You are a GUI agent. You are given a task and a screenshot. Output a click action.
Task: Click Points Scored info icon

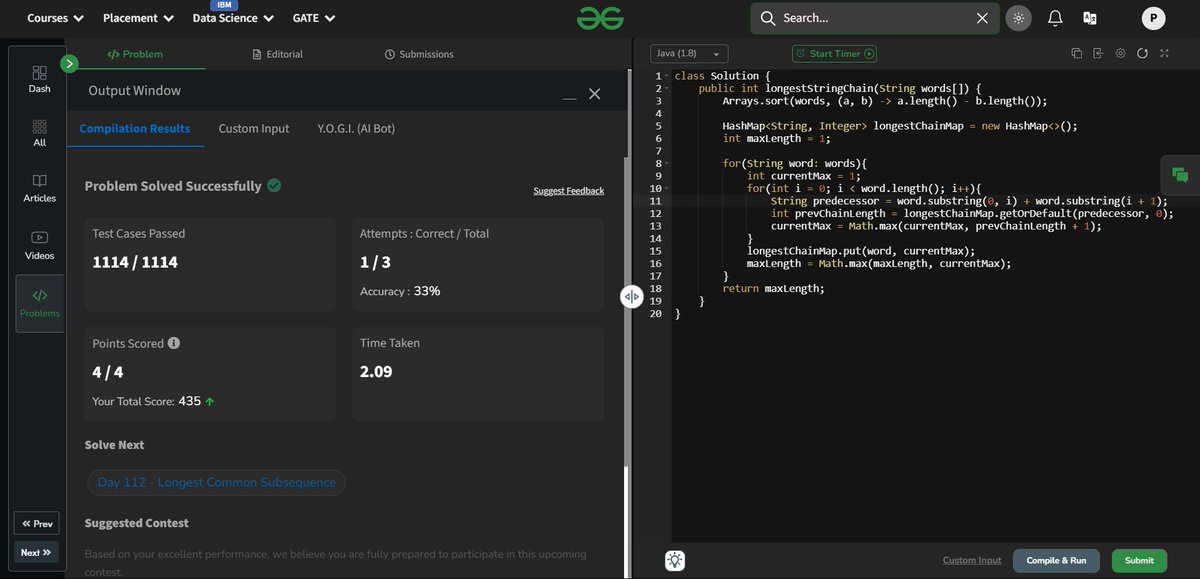174,343
